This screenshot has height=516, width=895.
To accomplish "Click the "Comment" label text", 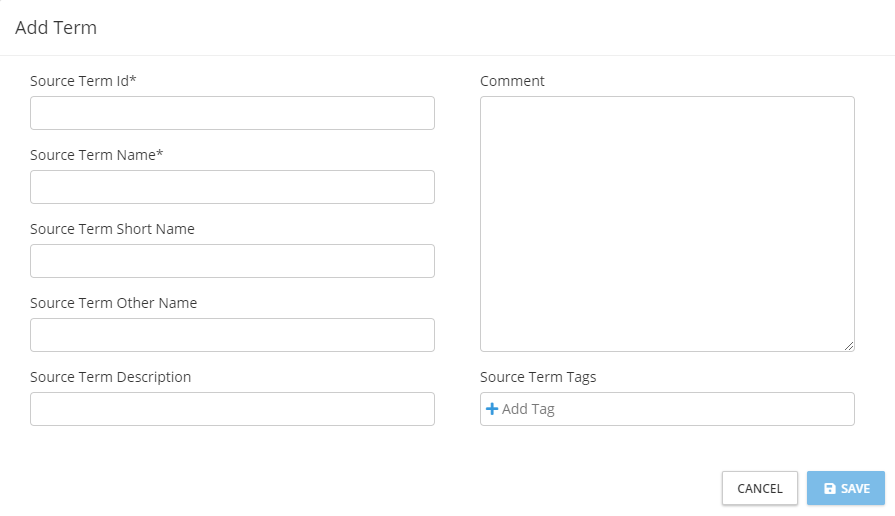I will (512, 81).
